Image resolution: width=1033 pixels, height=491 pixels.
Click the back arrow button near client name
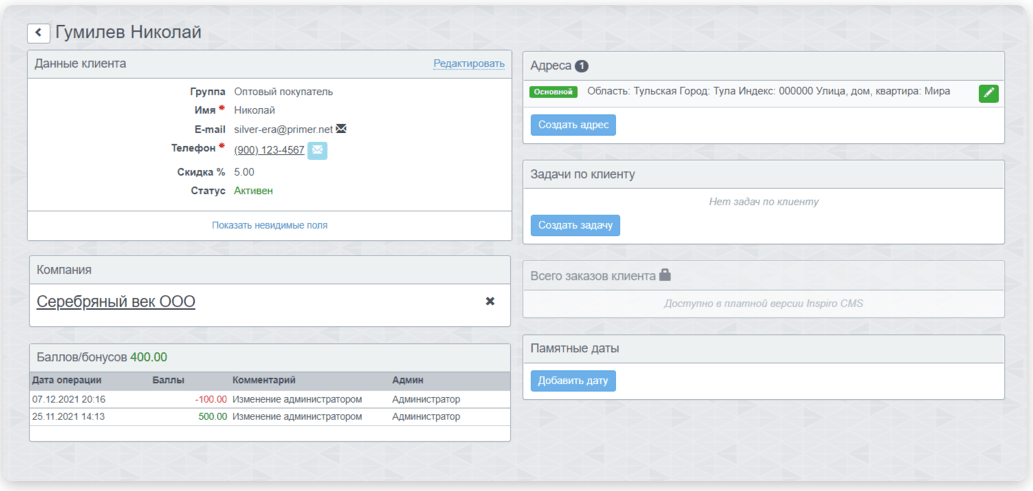38,33
